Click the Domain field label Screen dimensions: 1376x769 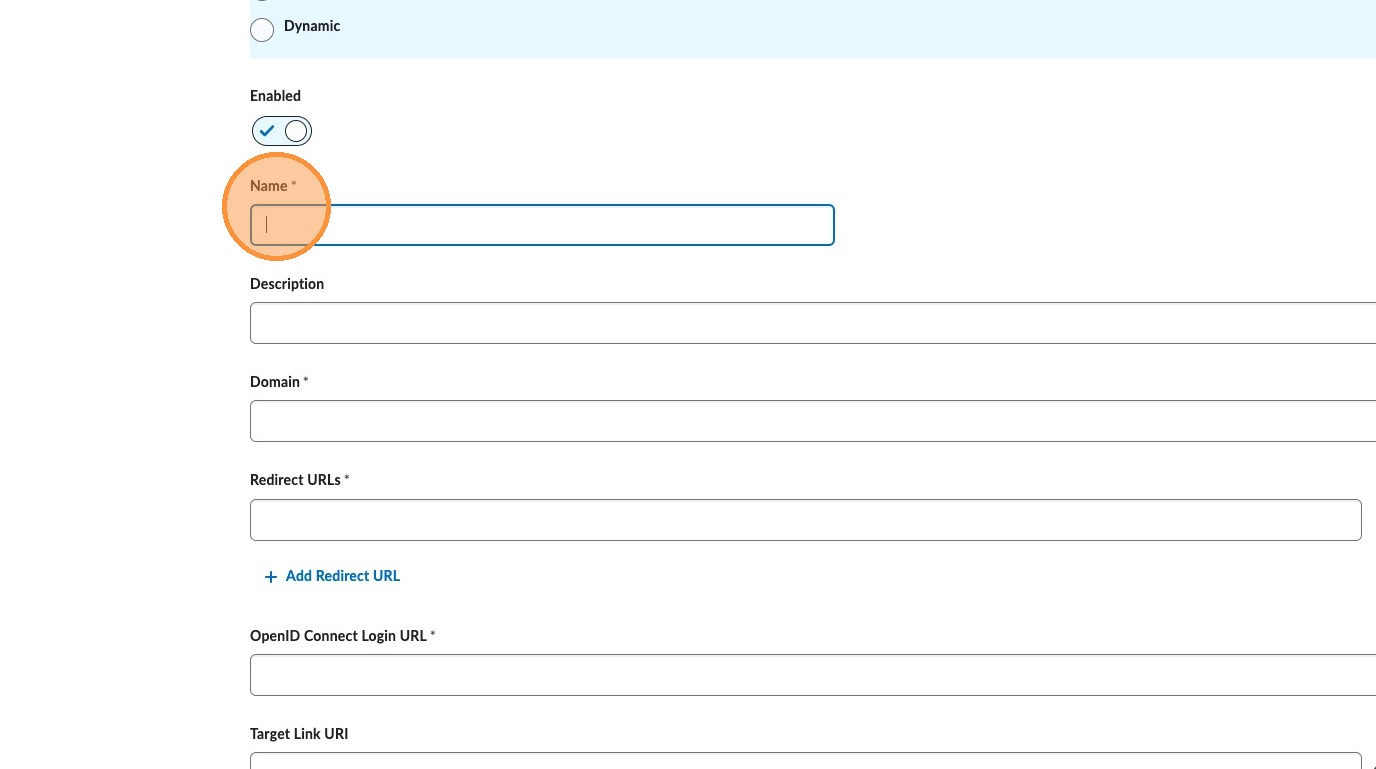click(275, 382)
